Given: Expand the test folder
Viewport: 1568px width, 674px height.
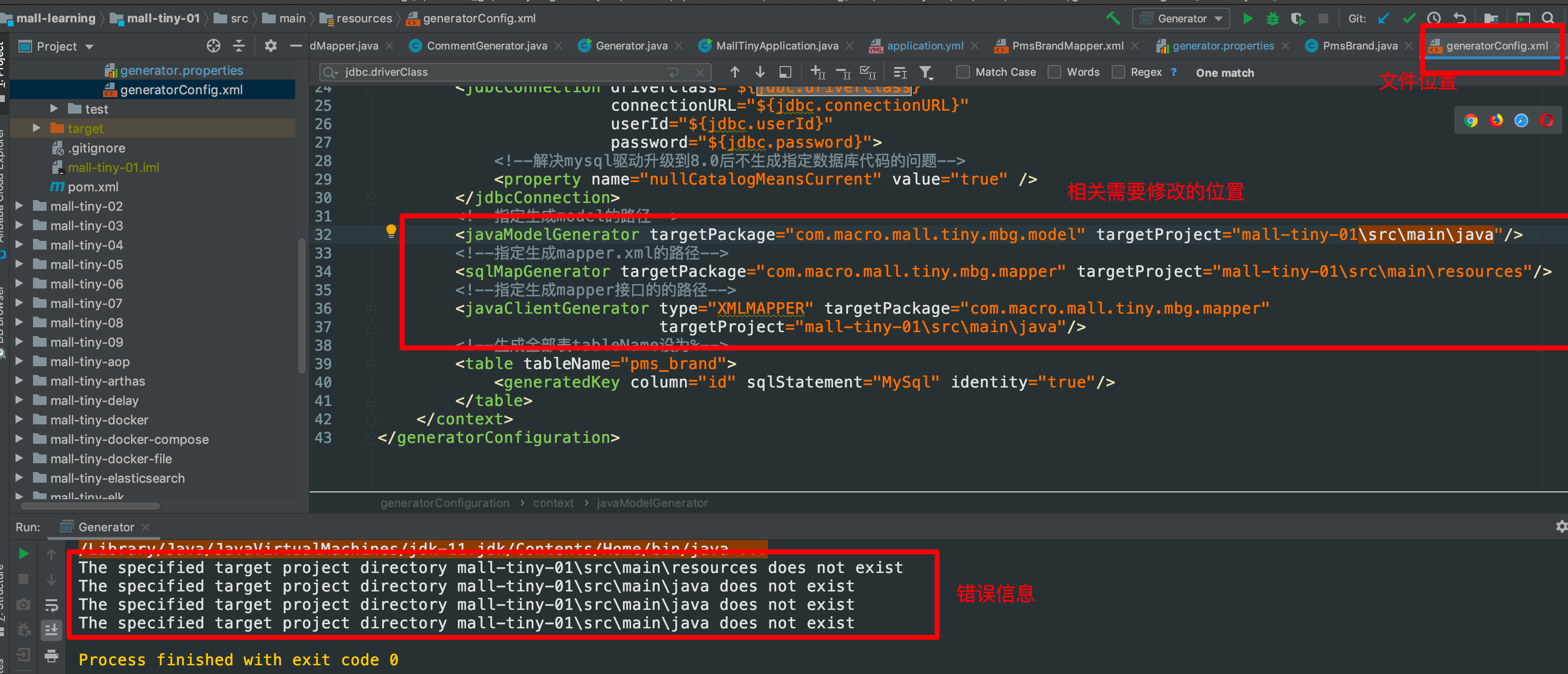Looking at the screenshot, I should pos(54,108).
